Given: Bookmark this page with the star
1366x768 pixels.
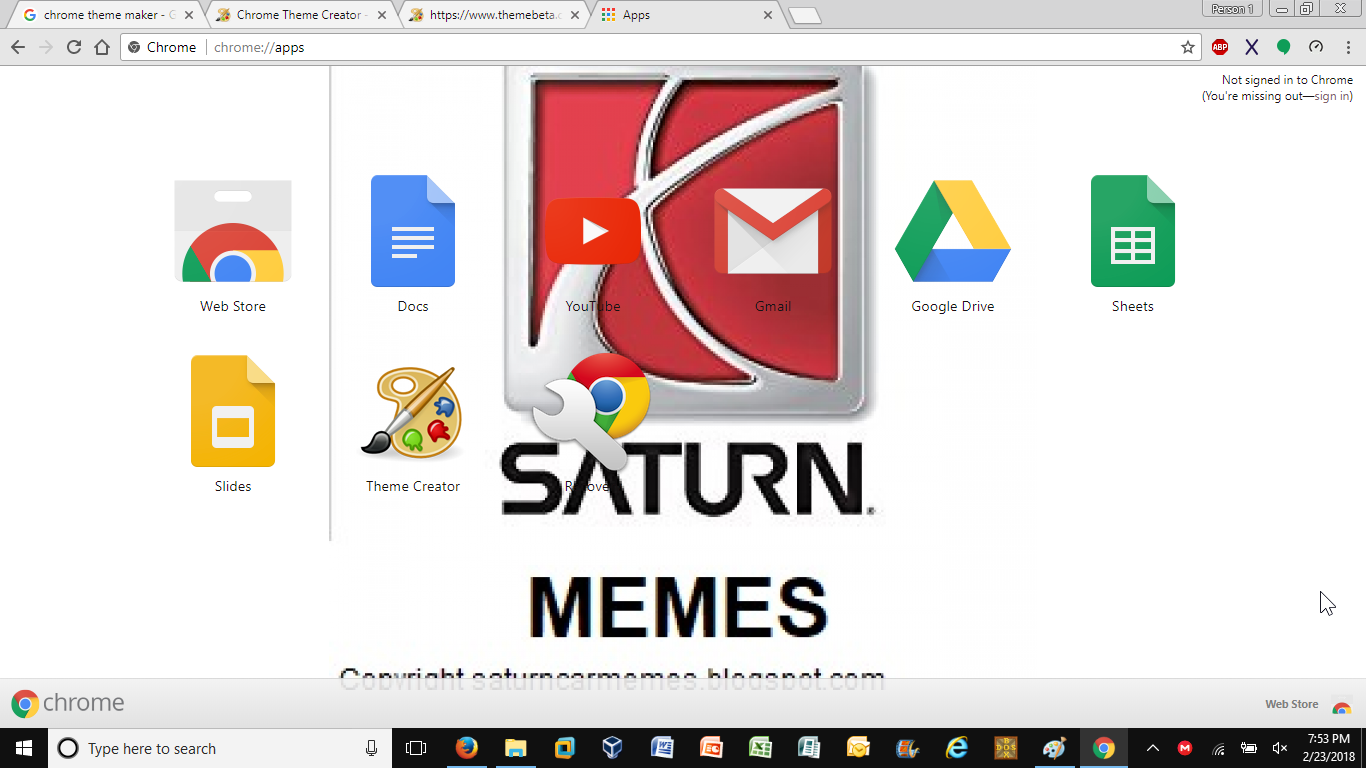Looking at the screenshot, I should click(1188, 47).
